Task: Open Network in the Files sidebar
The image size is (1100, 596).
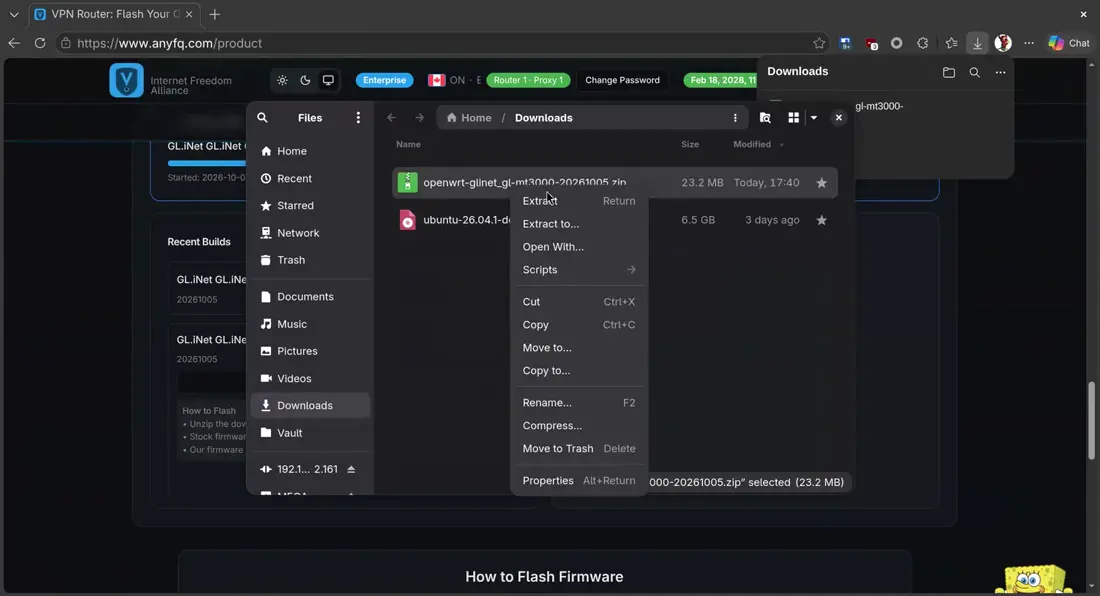Action: [x=310, y=233]
